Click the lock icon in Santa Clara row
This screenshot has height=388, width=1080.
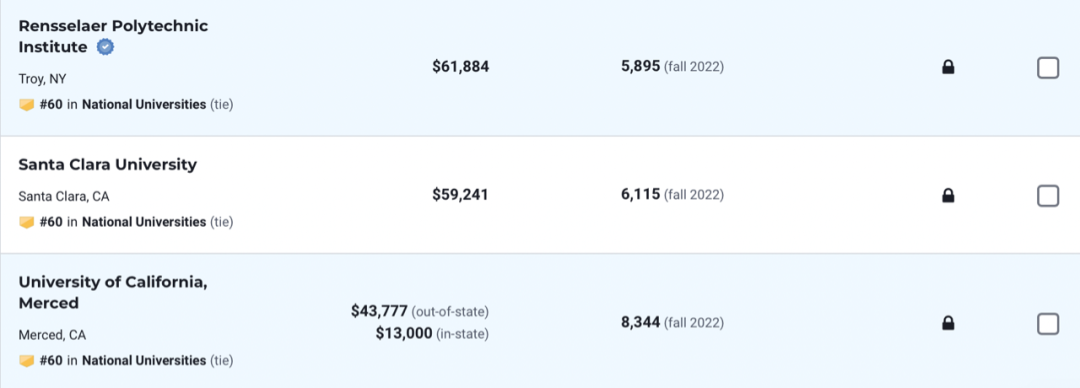coord(948,196)
